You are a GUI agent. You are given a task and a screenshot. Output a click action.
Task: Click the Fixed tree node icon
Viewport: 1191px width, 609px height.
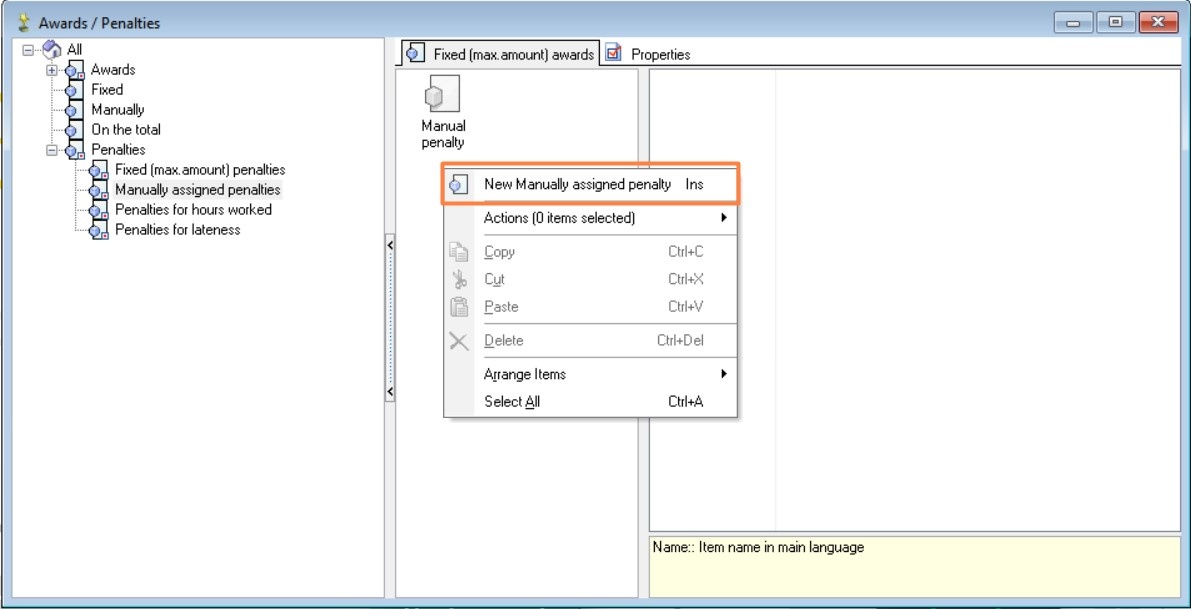point(74,90)
